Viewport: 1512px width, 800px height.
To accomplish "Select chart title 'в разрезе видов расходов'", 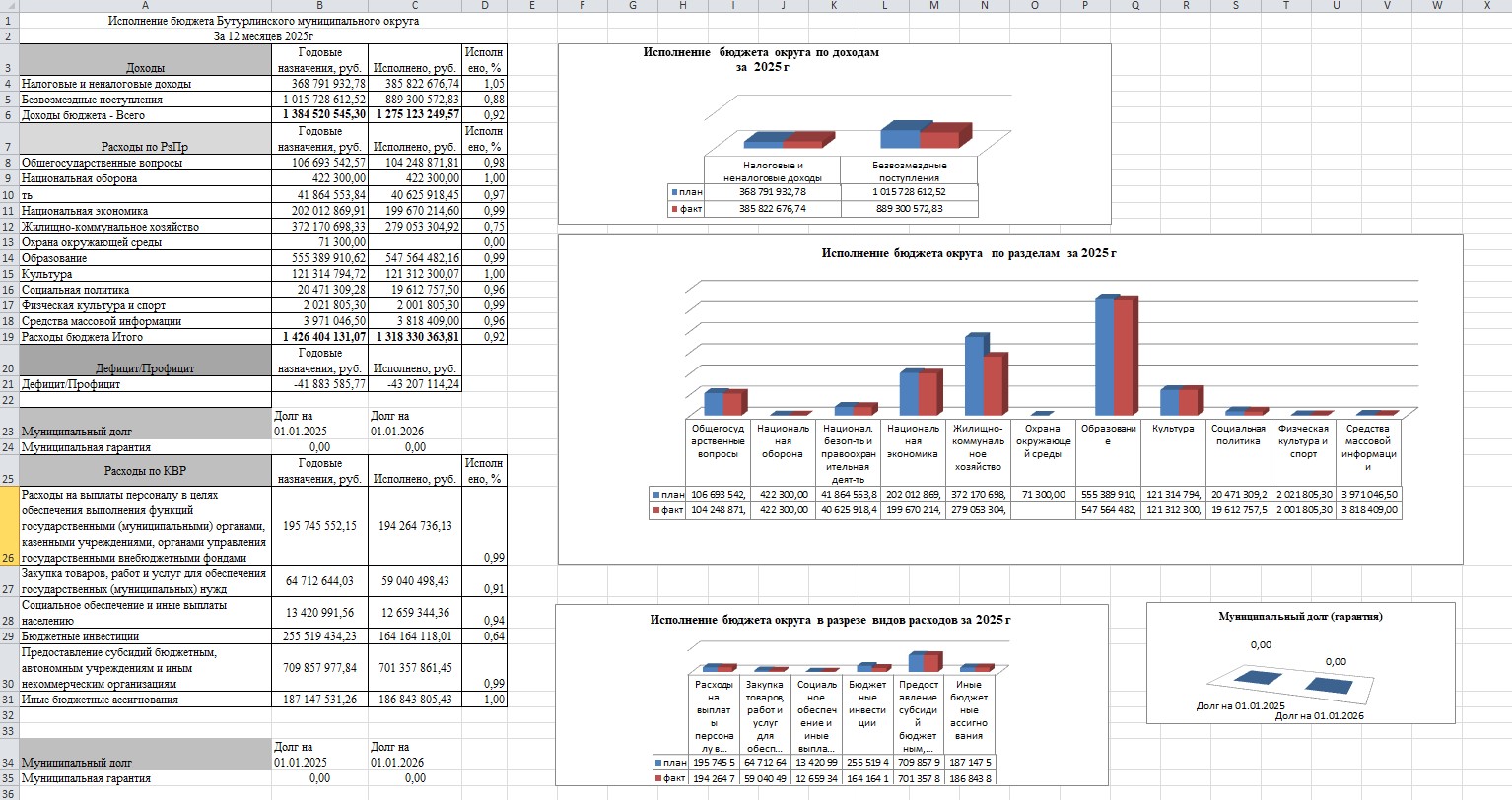I will (x=830, y=620).
